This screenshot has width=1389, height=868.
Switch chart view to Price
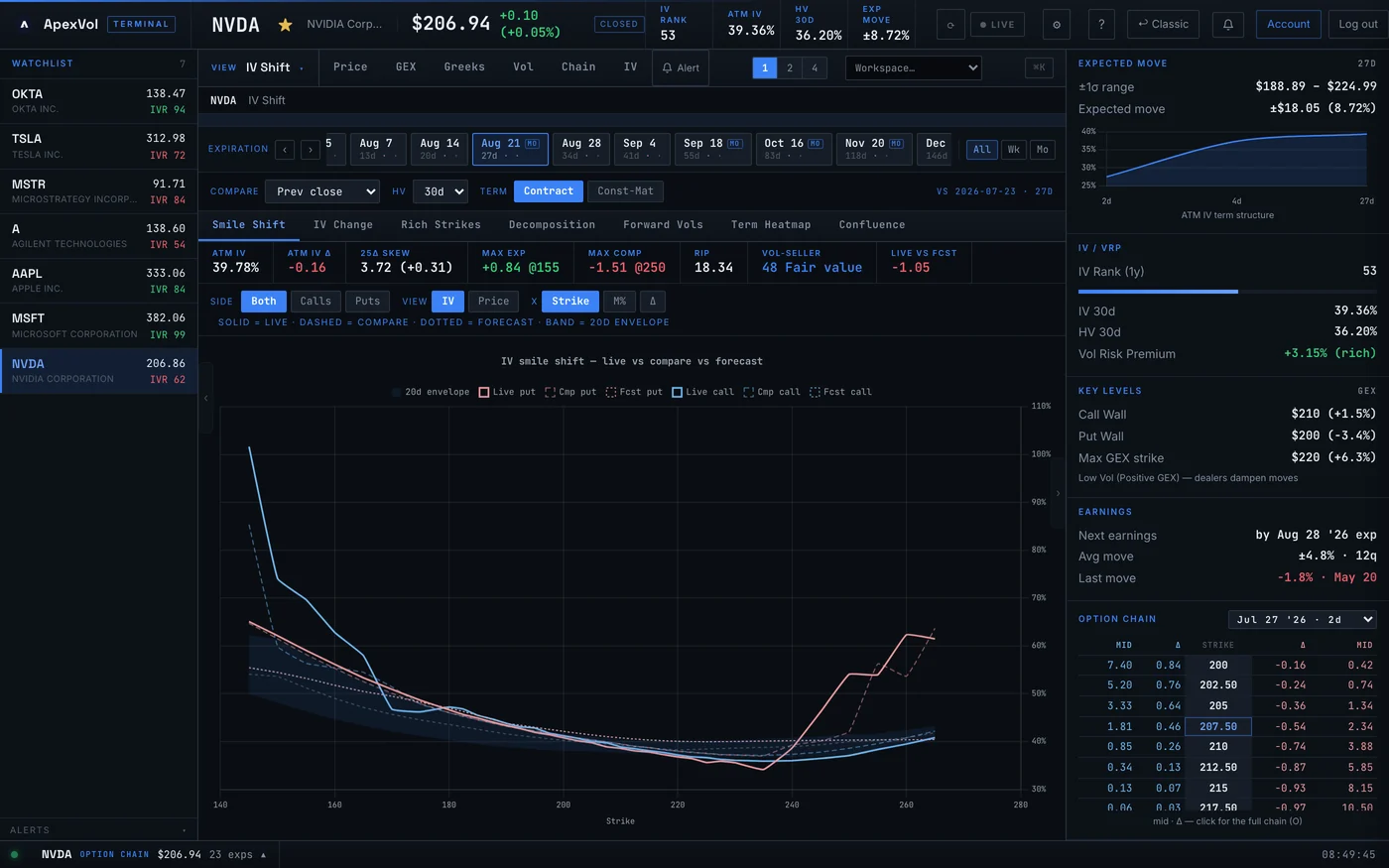click(493, 302)
